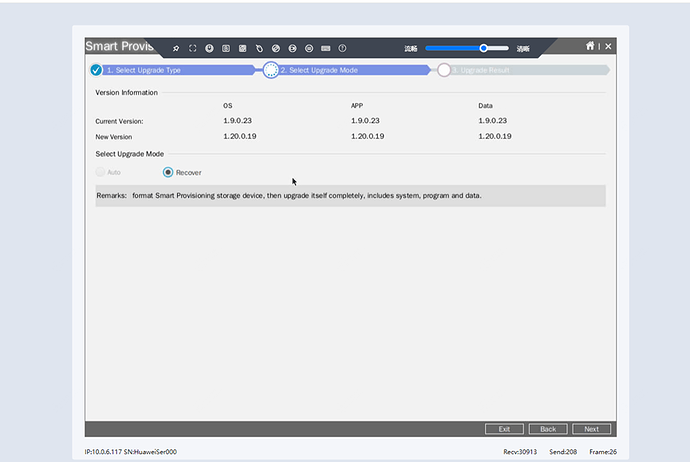Click the record-style circle icon beside keyboard

coord(309,48)
